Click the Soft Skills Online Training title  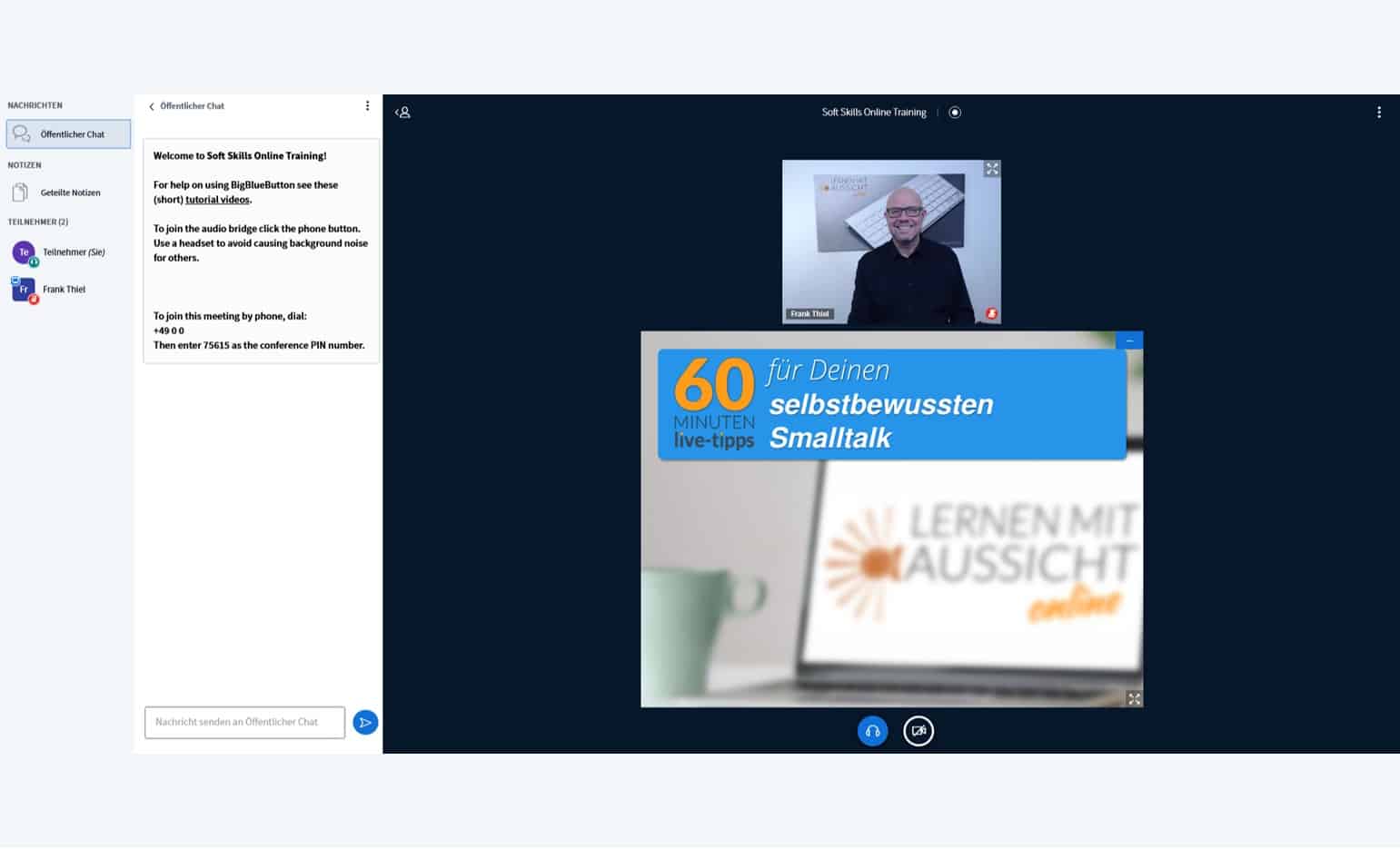point(873,113)
